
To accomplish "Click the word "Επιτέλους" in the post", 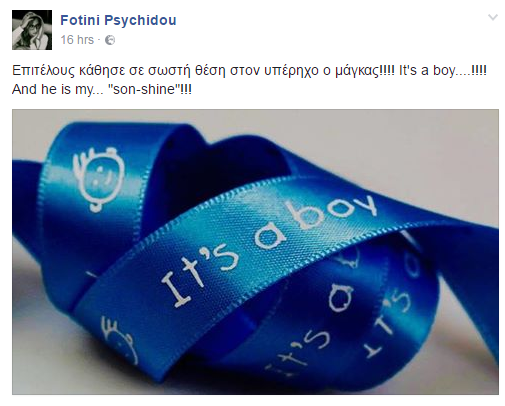I will tap(43, 71).
